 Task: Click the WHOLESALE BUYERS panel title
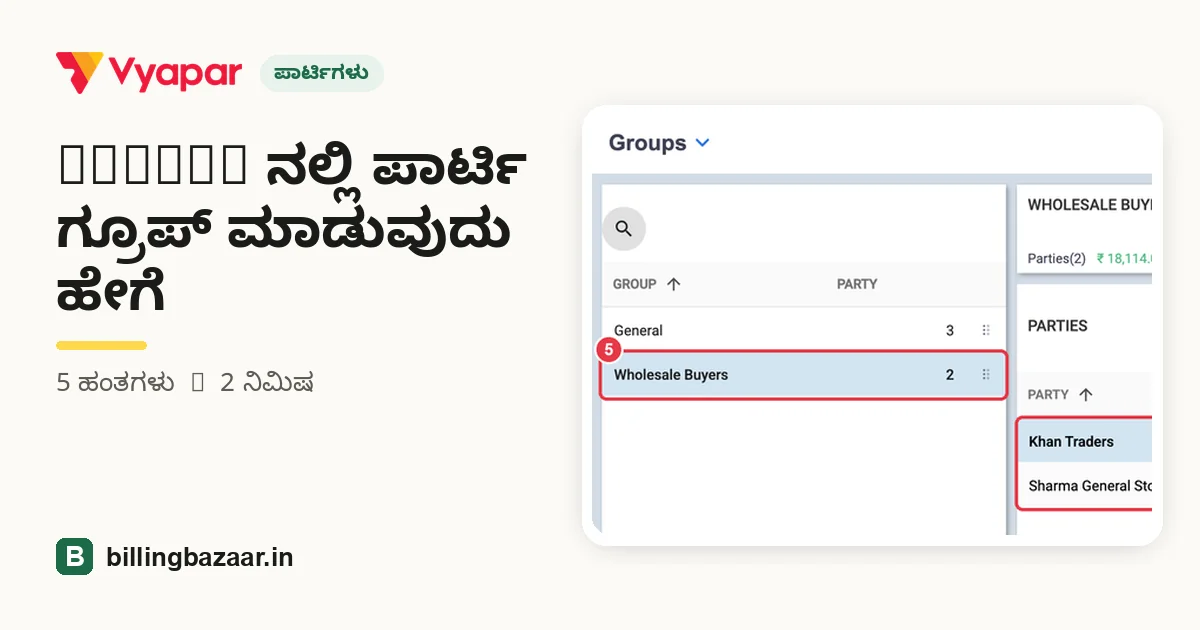(x=1090, y=205)
